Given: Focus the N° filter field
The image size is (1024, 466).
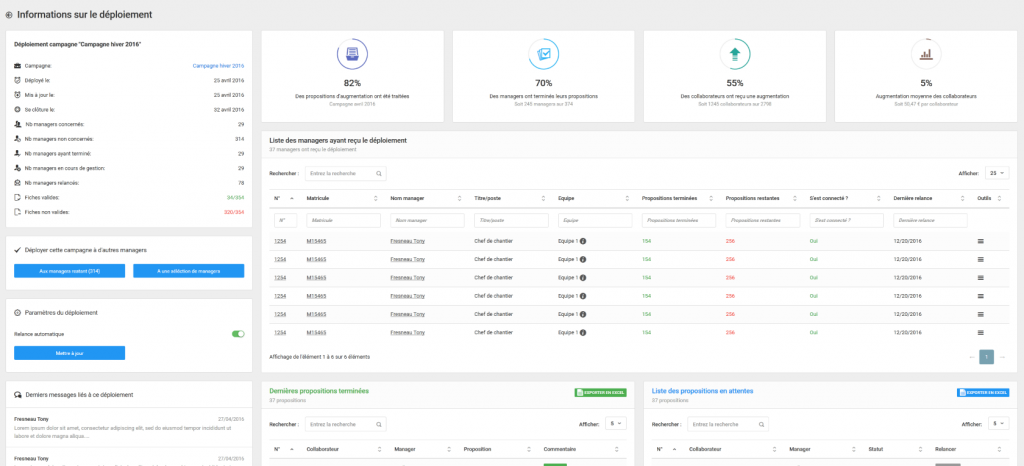Looking at the screenshot, I should (x=285, y=221).
